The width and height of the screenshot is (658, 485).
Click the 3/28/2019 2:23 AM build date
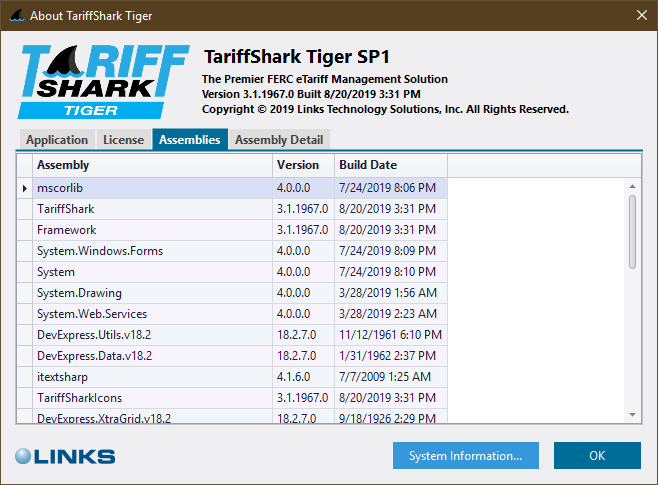(391, 314)
